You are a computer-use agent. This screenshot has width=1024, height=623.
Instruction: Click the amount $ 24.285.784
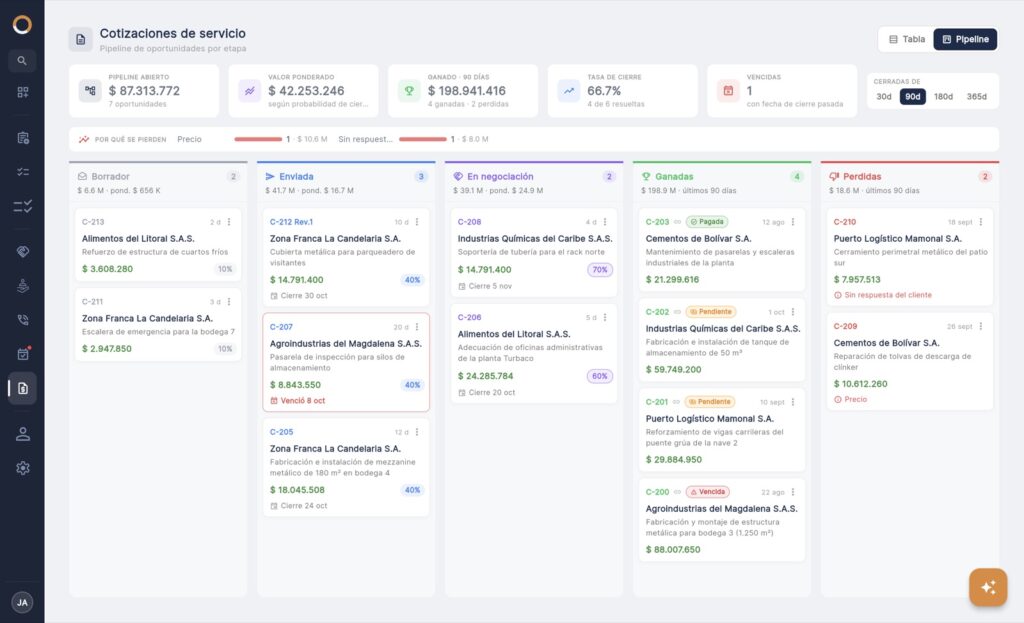pyautogui.click(x=485, y=376)
